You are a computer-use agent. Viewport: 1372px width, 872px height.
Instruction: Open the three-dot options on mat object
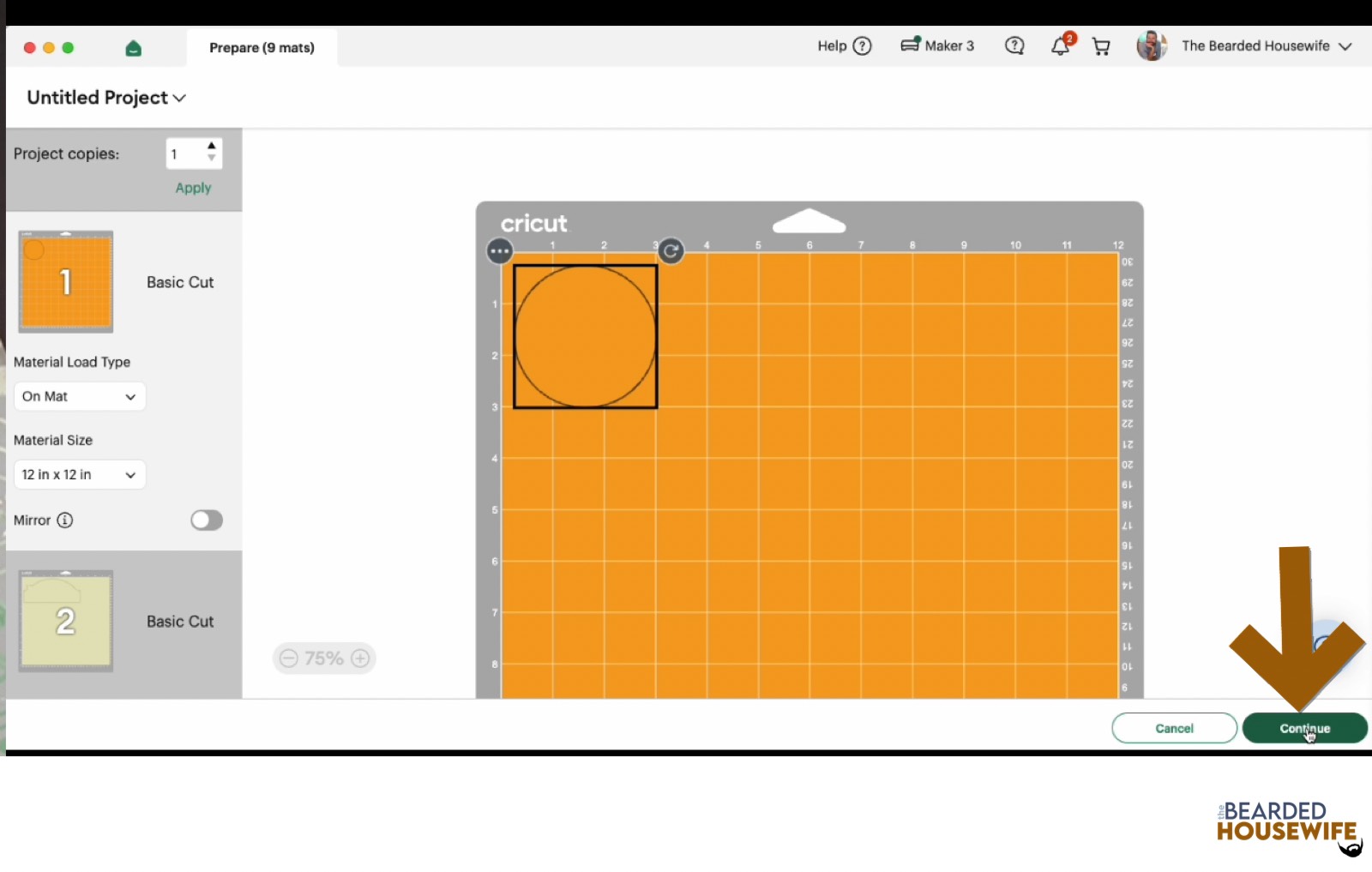(500, 251)
